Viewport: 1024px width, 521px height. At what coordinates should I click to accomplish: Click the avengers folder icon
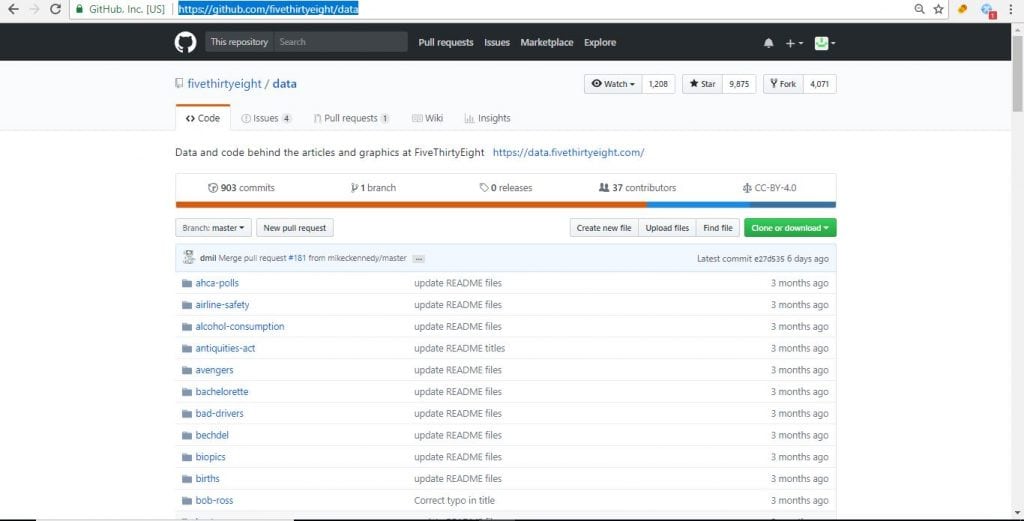pos(187,370)
